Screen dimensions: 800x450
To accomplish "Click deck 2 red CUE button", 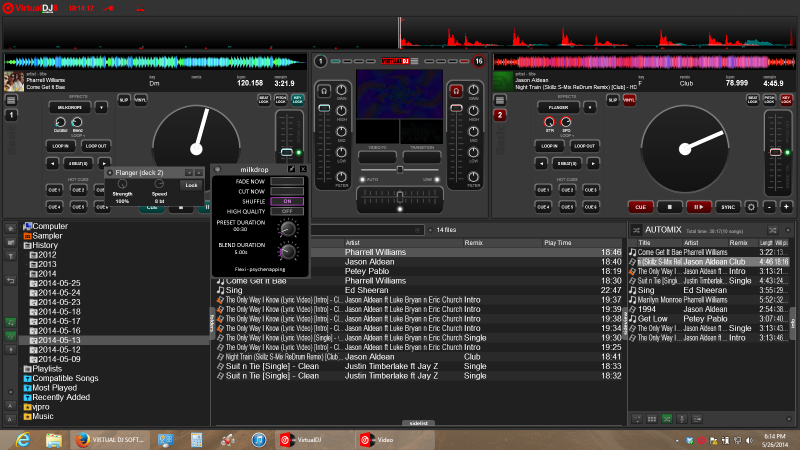I will tap(640, 207).
